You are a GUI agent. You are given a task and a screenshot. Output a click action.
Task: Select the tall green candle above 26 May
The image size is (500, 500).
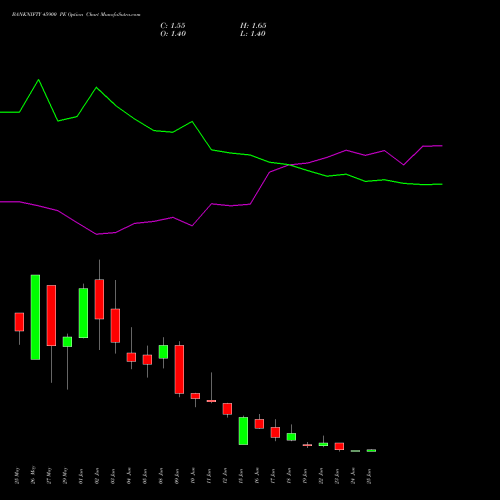35,317
